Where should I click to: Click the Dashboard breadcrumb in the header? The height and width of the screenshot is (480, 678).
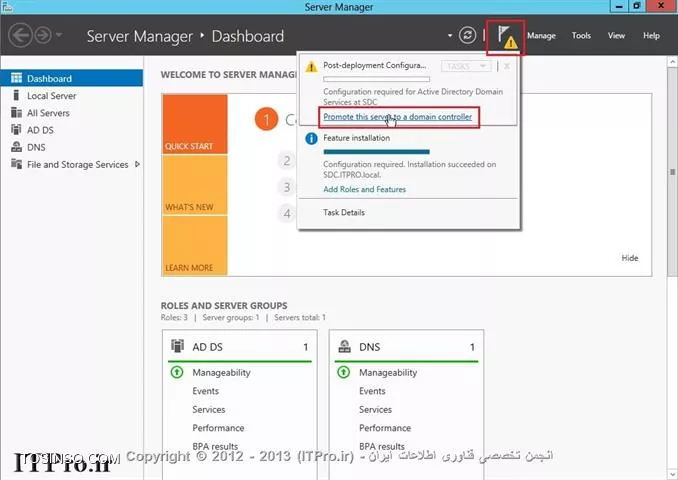coord(248,36)
